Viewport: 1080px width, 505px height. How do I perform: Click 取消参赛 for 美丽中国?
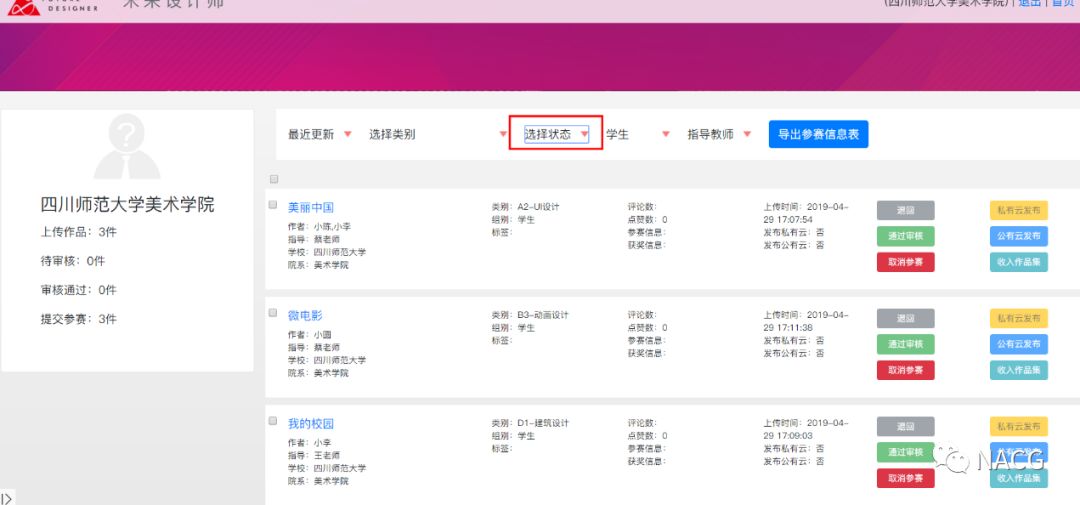tap(905, 262)
